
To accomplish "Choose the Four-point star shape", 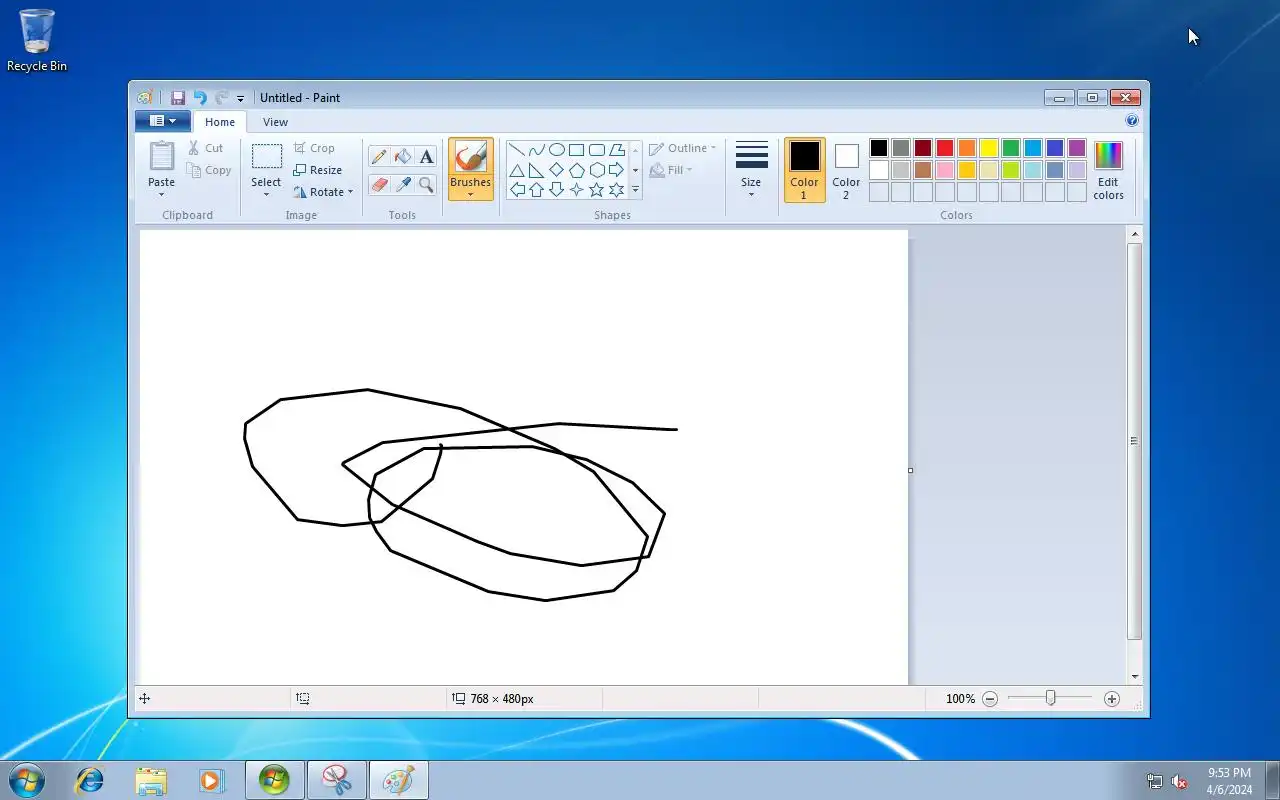I will click(577, 189).
